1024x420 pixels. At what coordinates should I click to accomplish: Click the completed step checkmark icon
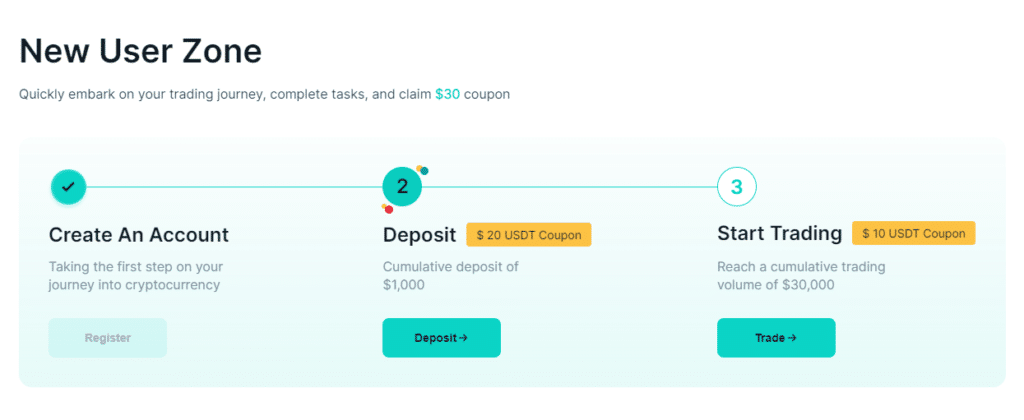(68, 186)
